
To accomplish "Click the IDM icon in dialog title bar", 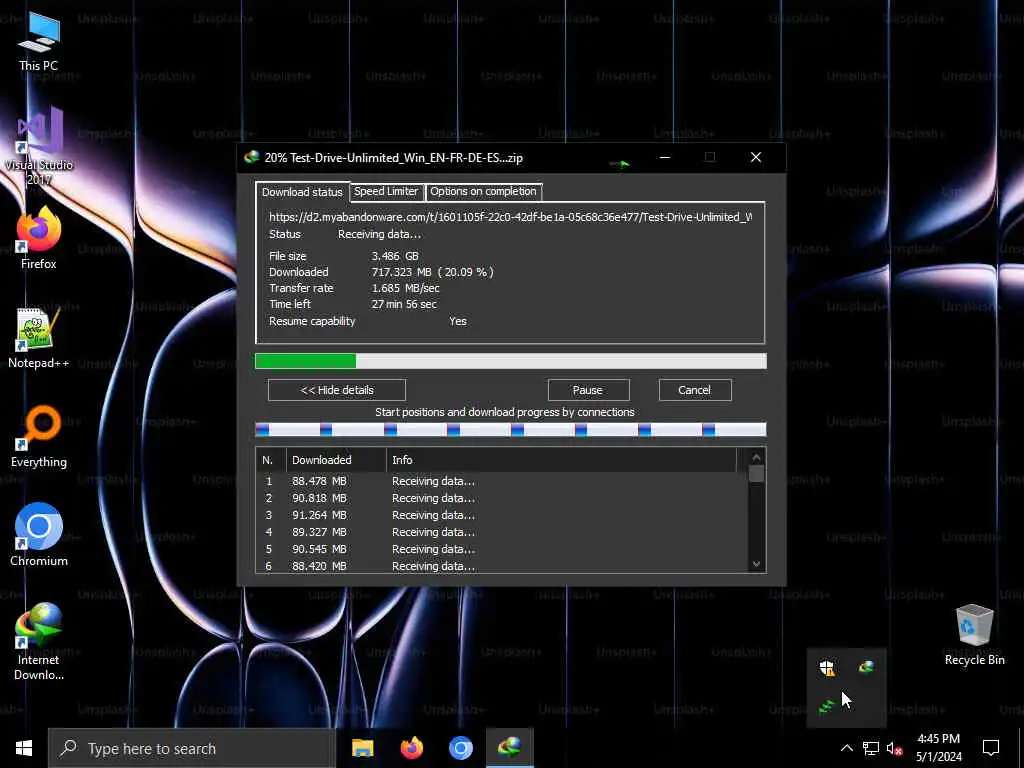I will pyautogui.click(x=251, y=157).
